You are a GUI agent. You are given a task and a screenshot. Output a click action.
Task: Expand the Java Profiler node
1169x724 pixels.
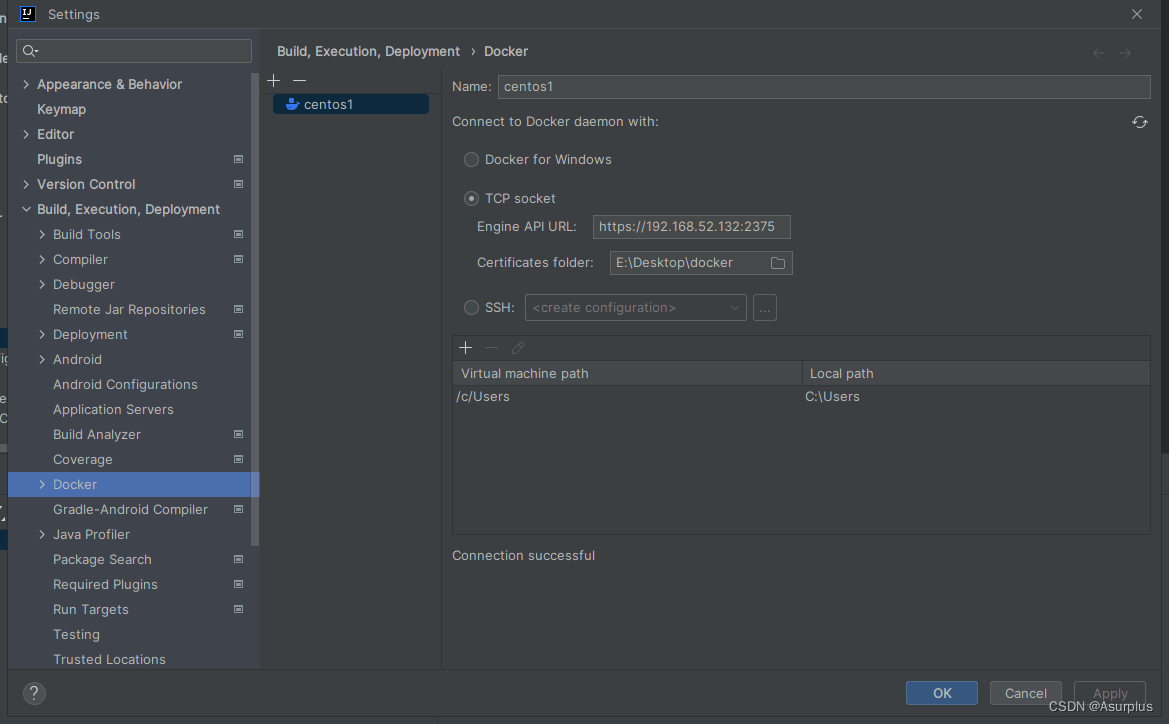[x=42, y=535]
